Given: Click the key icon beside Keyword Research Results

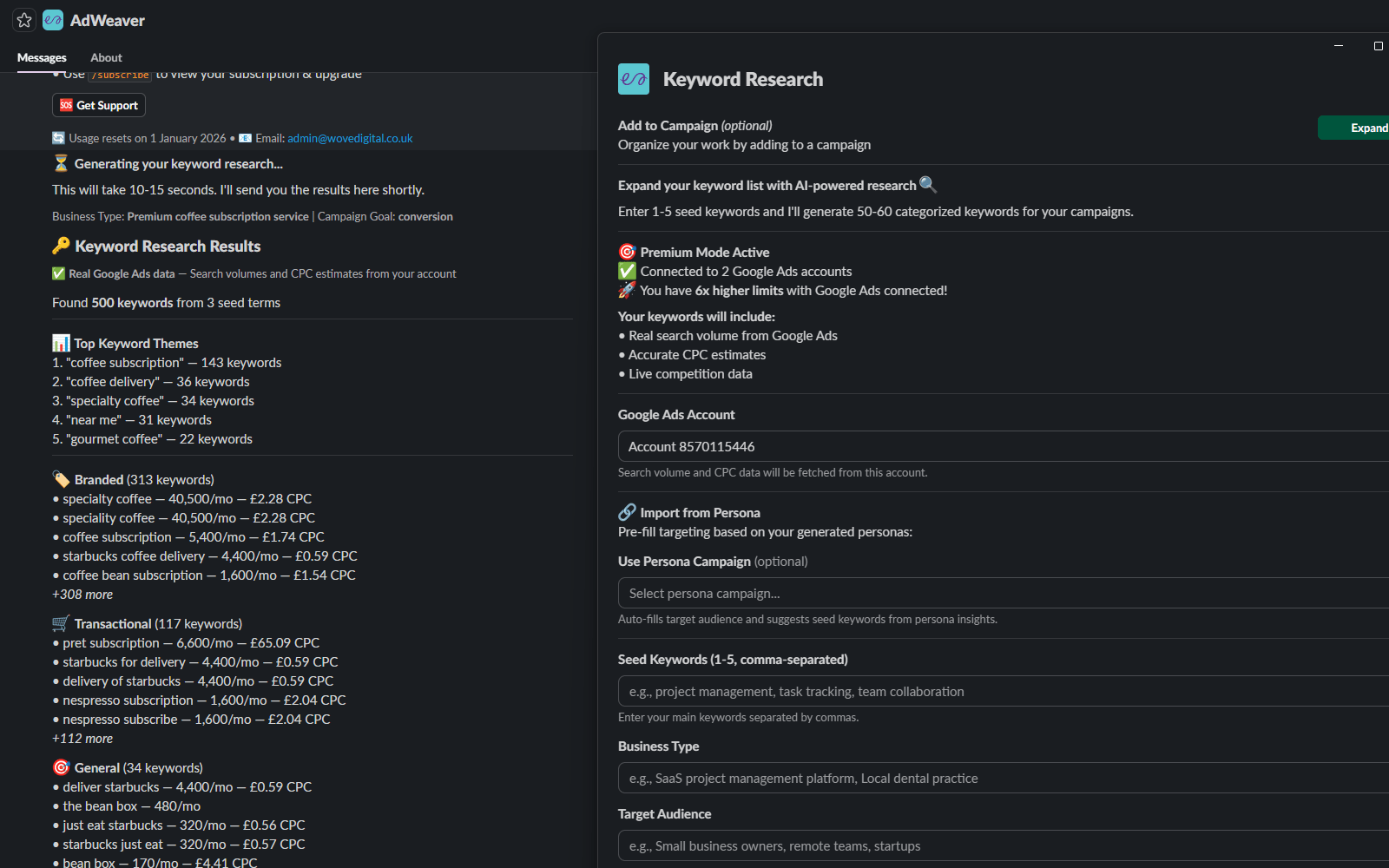Looking at the screenshot, I should 60,246.
